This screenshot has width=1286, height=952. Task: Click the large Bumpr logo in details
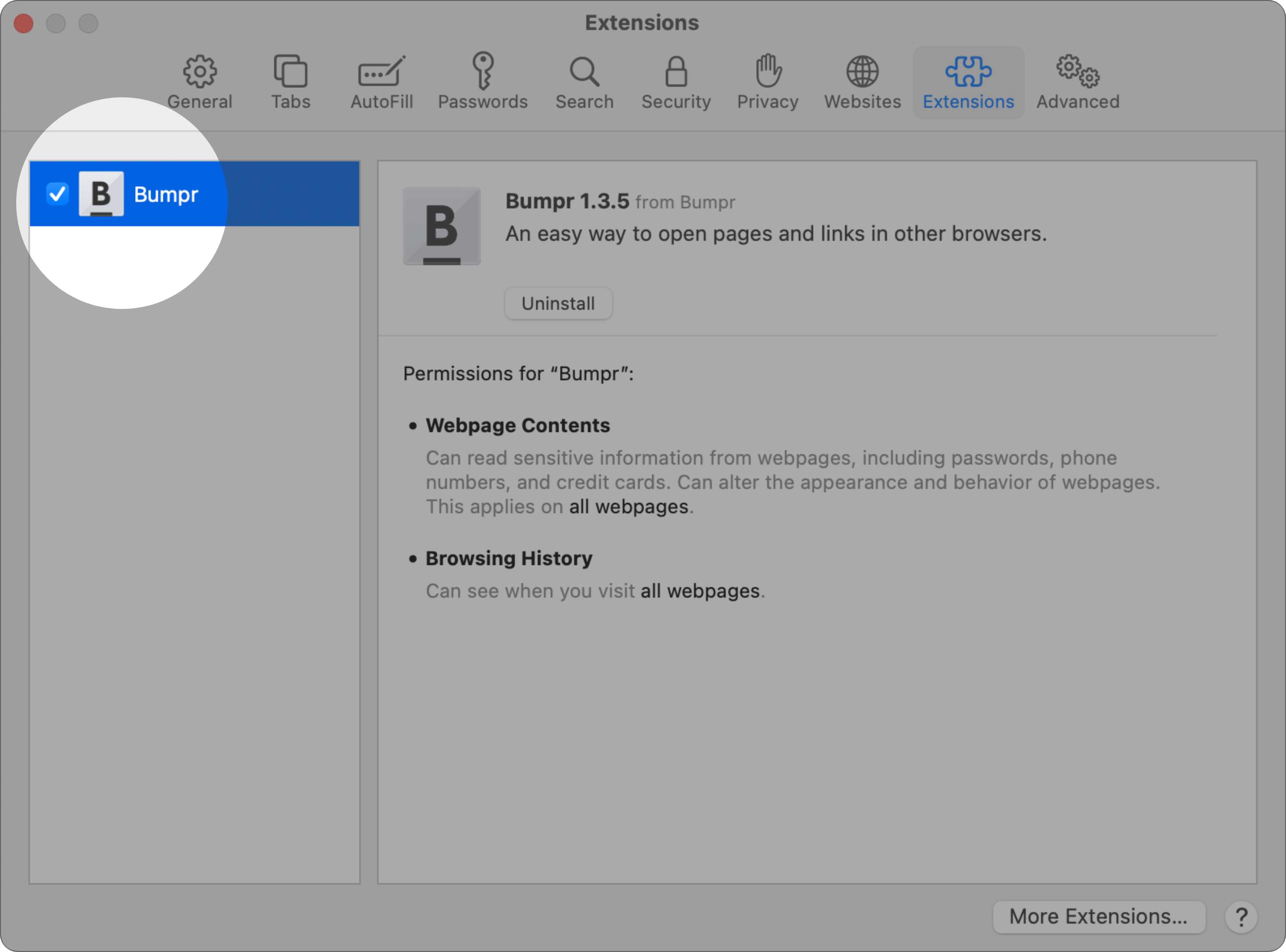(x=442, y=226)
